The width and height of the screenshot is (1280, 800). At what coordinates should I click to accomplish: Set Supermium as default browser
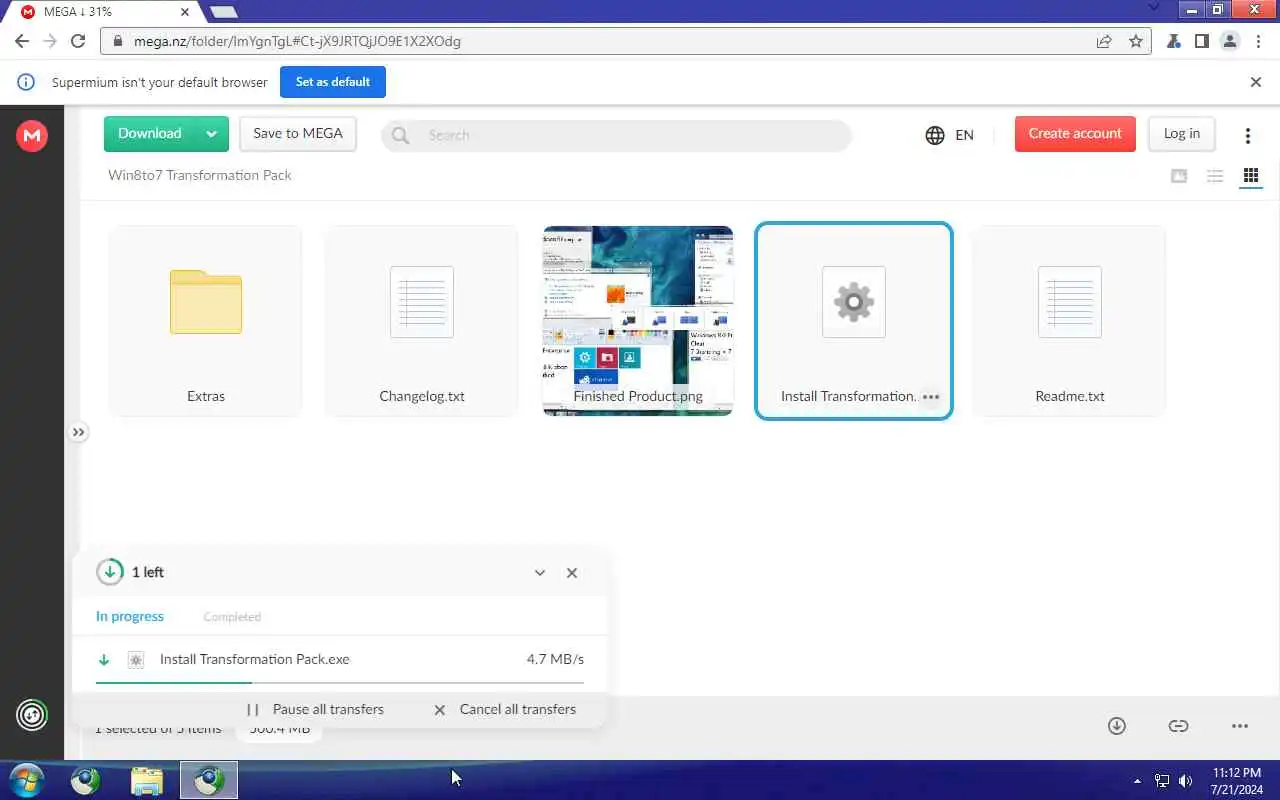[333, 82]
